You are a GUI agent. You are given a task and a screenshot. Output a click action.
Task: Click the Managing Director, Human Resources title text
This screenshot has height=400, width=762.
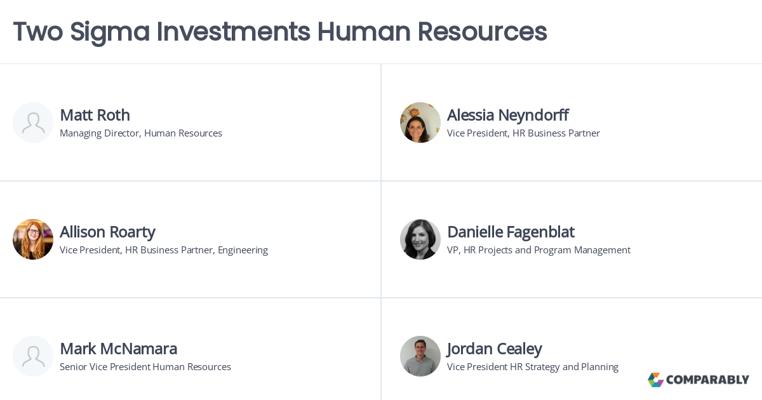coord(141,133)
